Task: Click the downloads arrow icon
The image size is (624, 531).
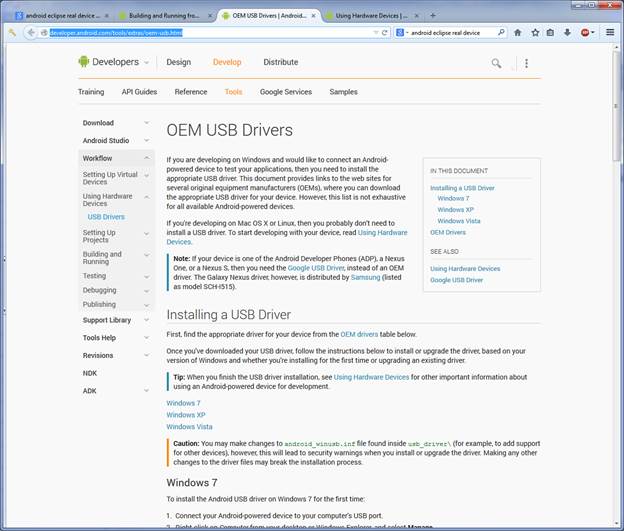Action: (x=567, y=33)
